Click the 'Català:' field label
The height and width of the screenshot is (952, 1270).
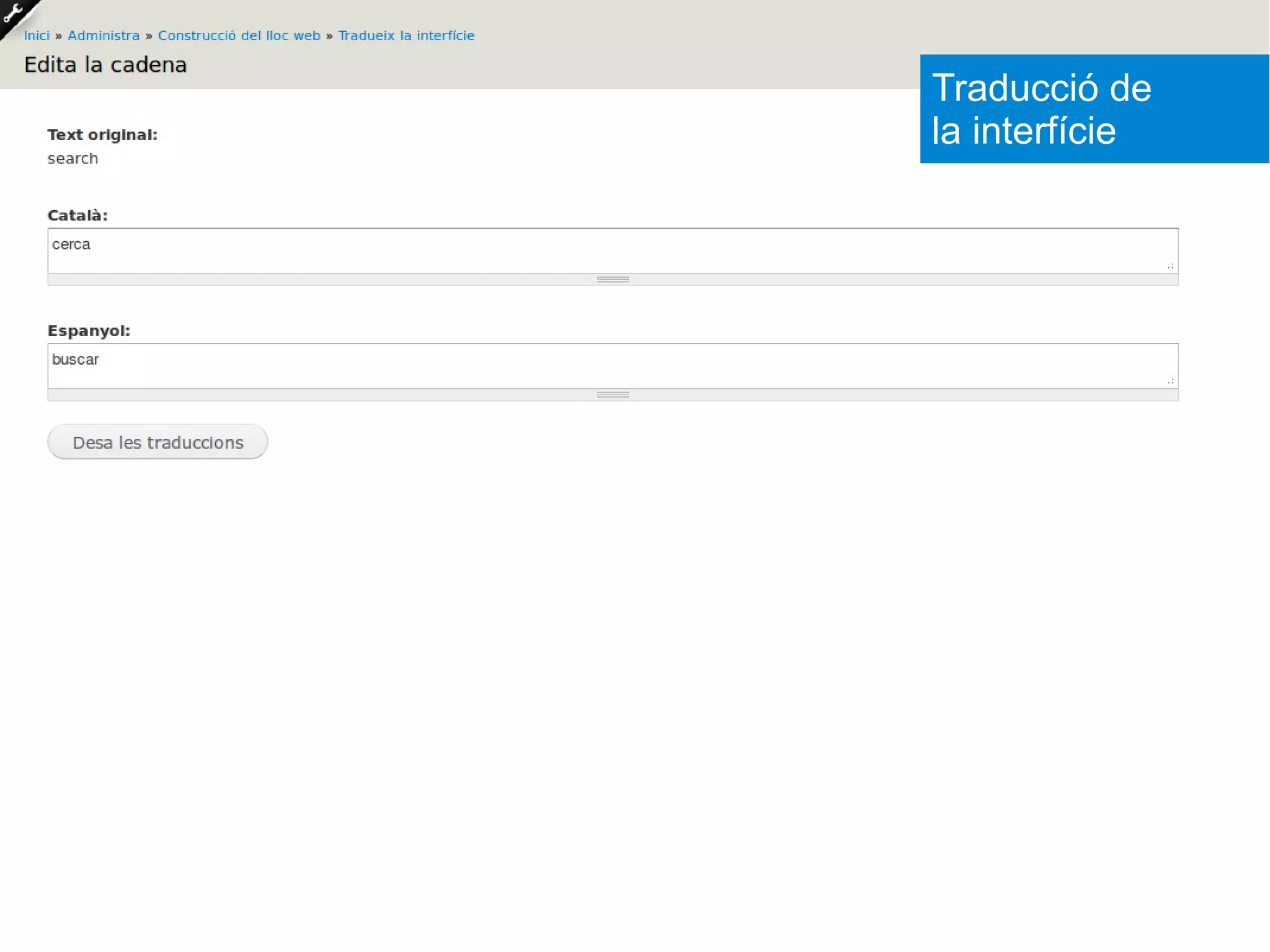tap(78, 215)
